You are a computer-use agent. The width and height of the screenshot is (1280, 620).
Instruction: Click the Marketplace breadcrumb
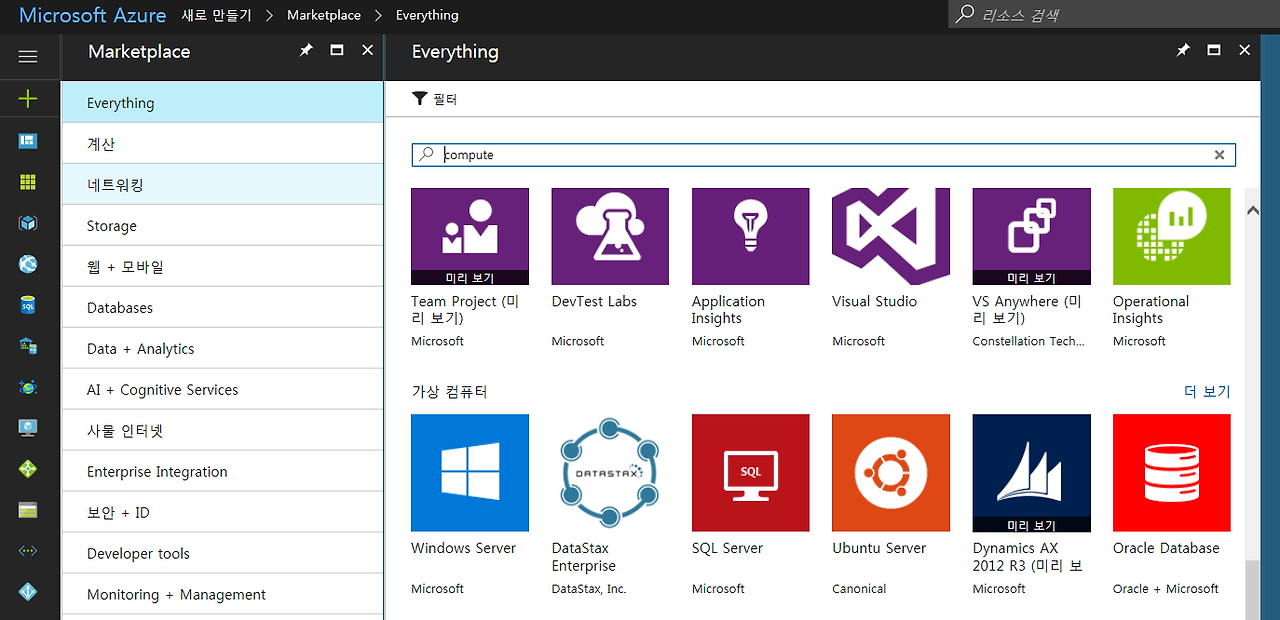pos(324,15)
